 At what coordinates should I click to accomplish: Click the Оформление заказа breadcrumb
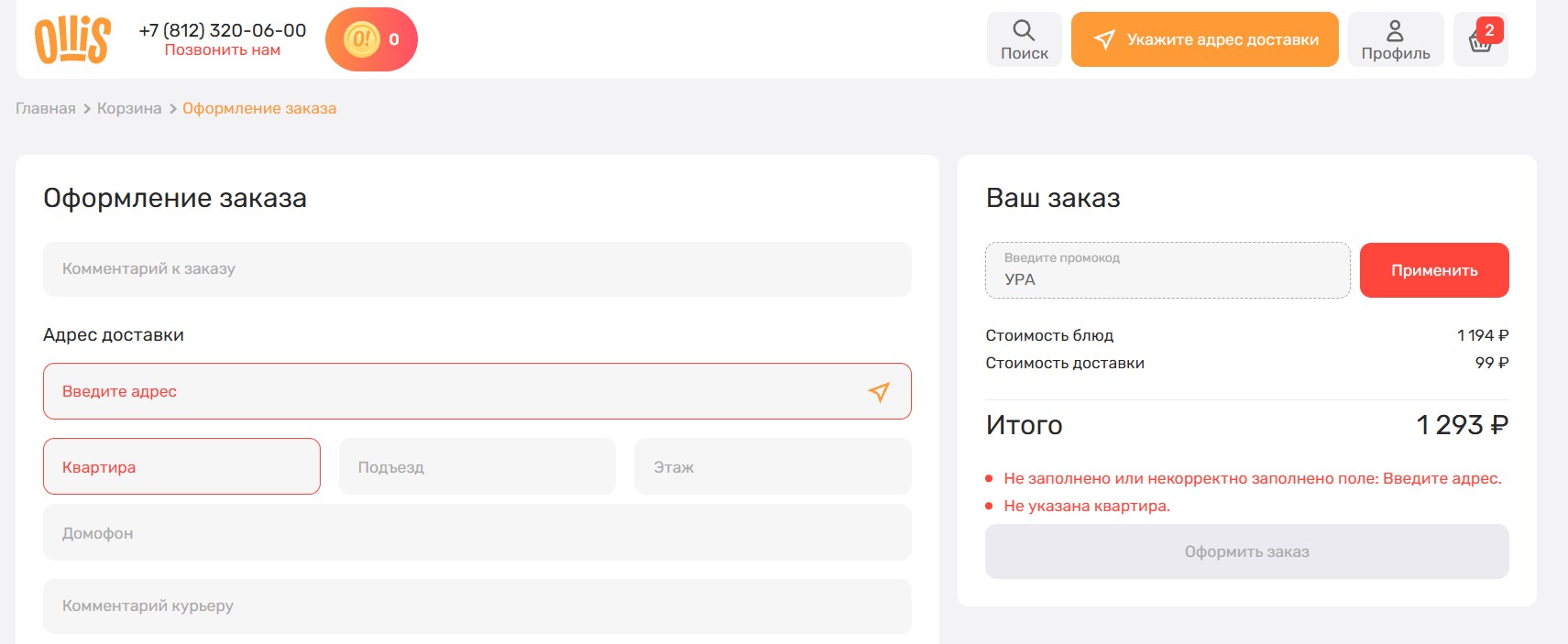[259, 108]
